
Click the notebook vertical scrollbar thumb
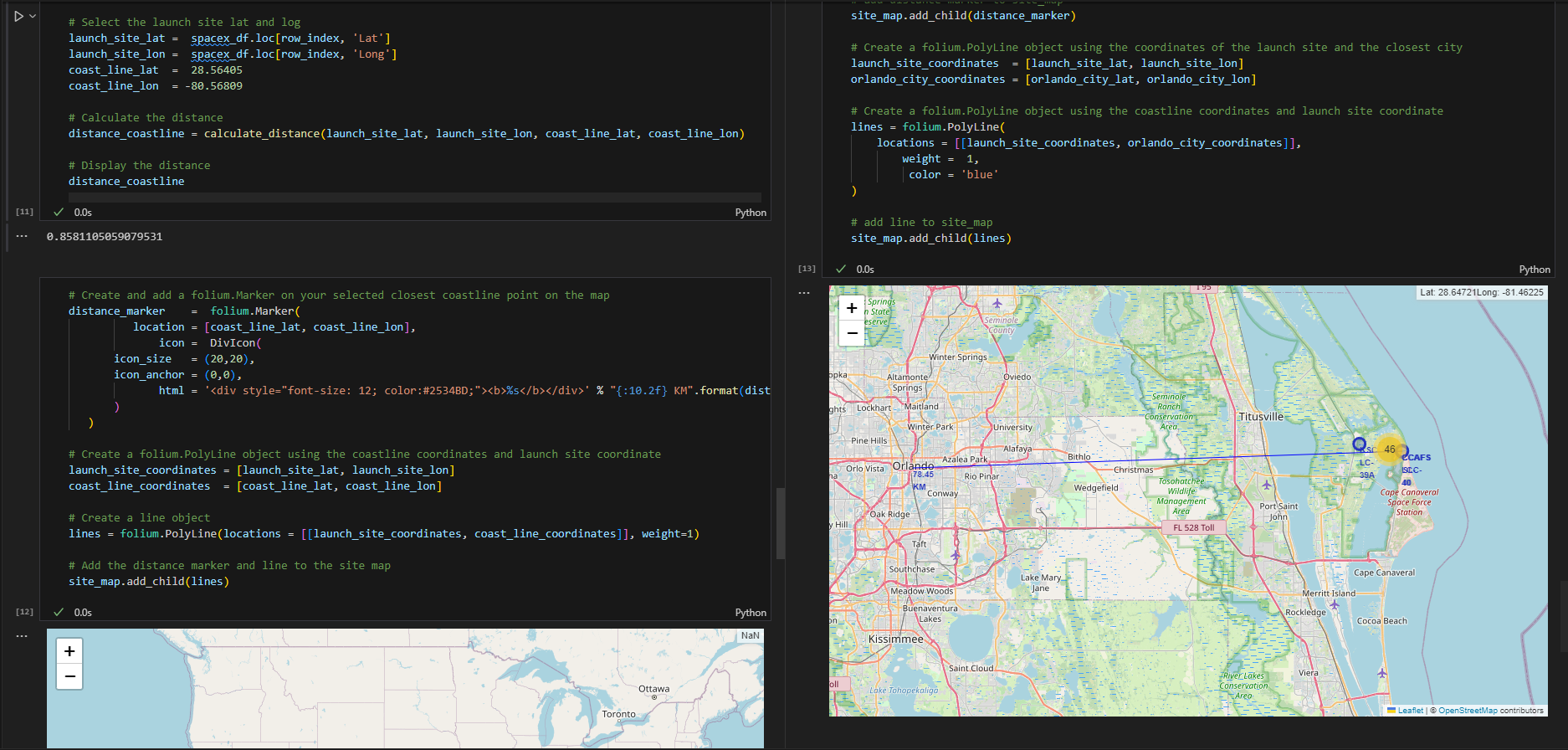click(781, 523)
